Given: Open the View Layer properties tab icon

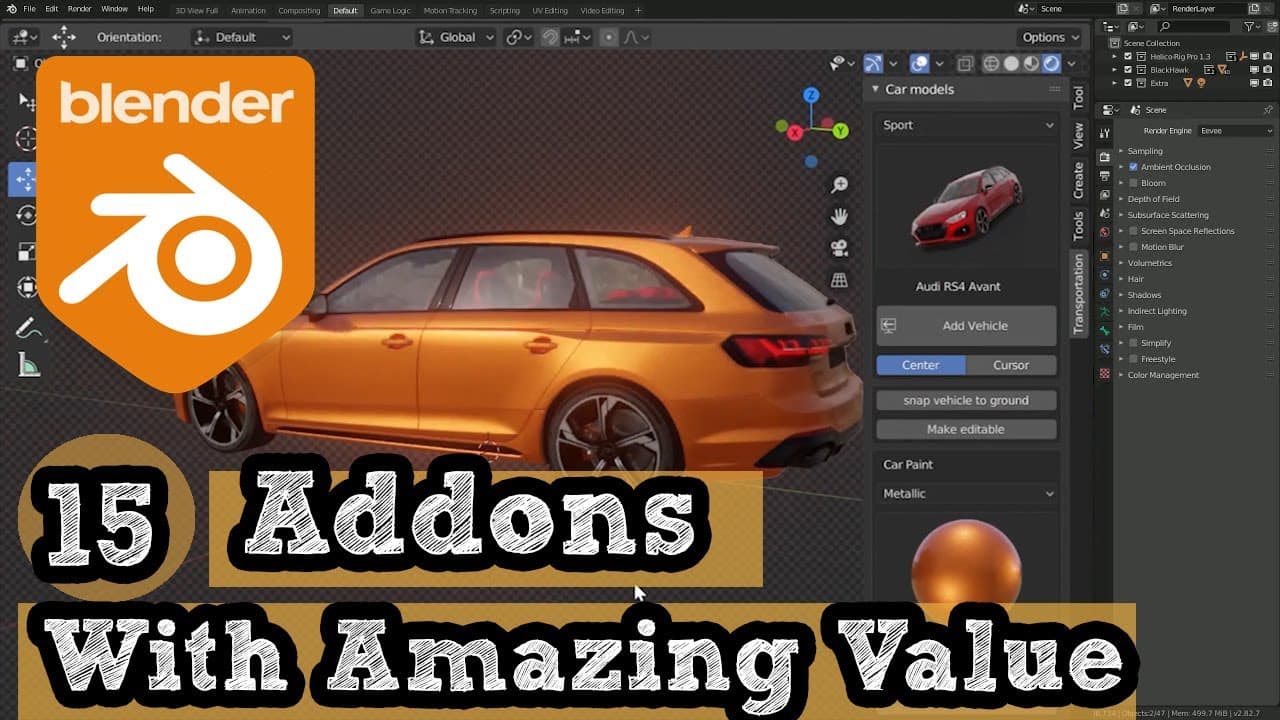Looking at the screenshot, I should coord(1105,195).
